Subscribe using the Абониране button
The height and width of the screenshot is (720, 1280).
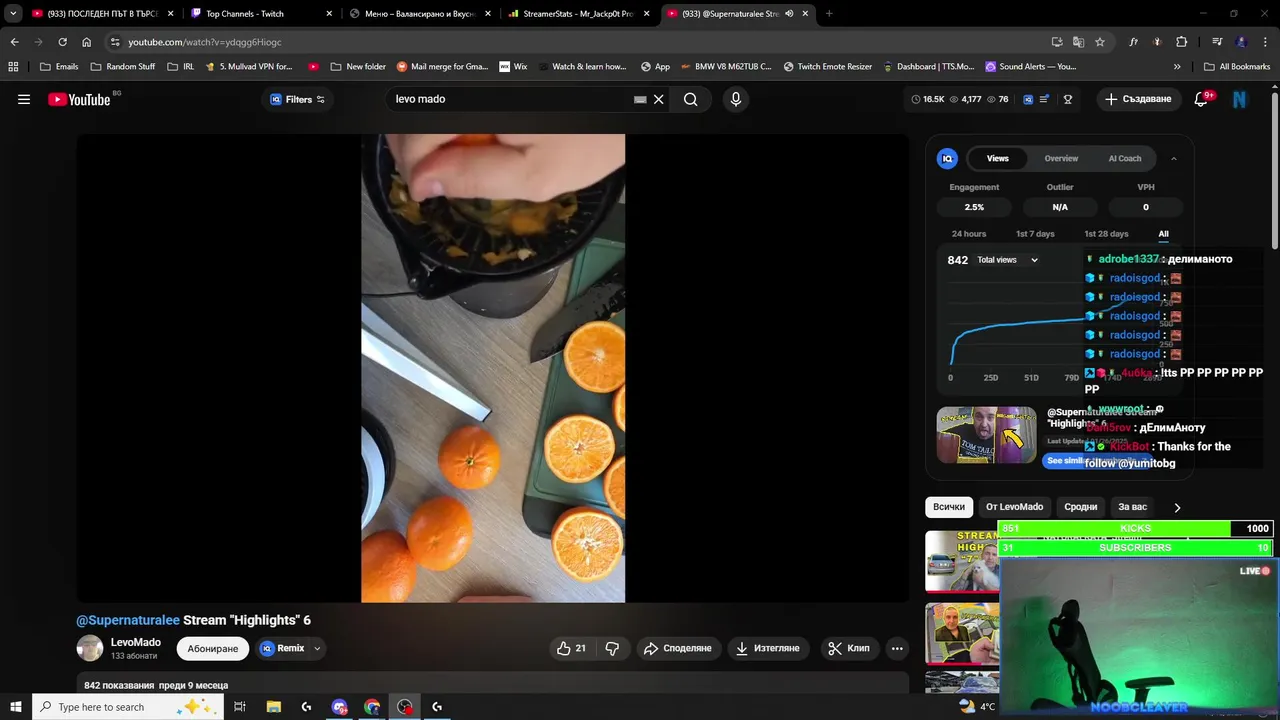(213, 648)
